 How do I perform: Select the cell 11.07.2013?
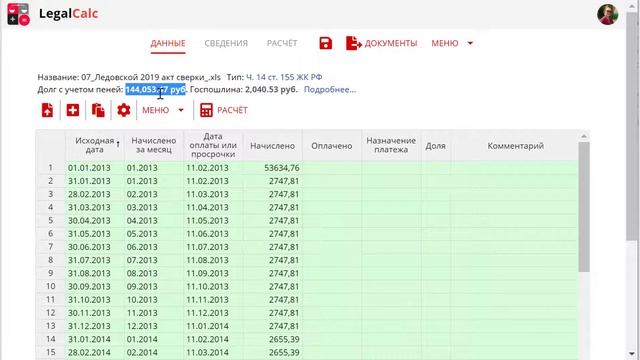213,247
